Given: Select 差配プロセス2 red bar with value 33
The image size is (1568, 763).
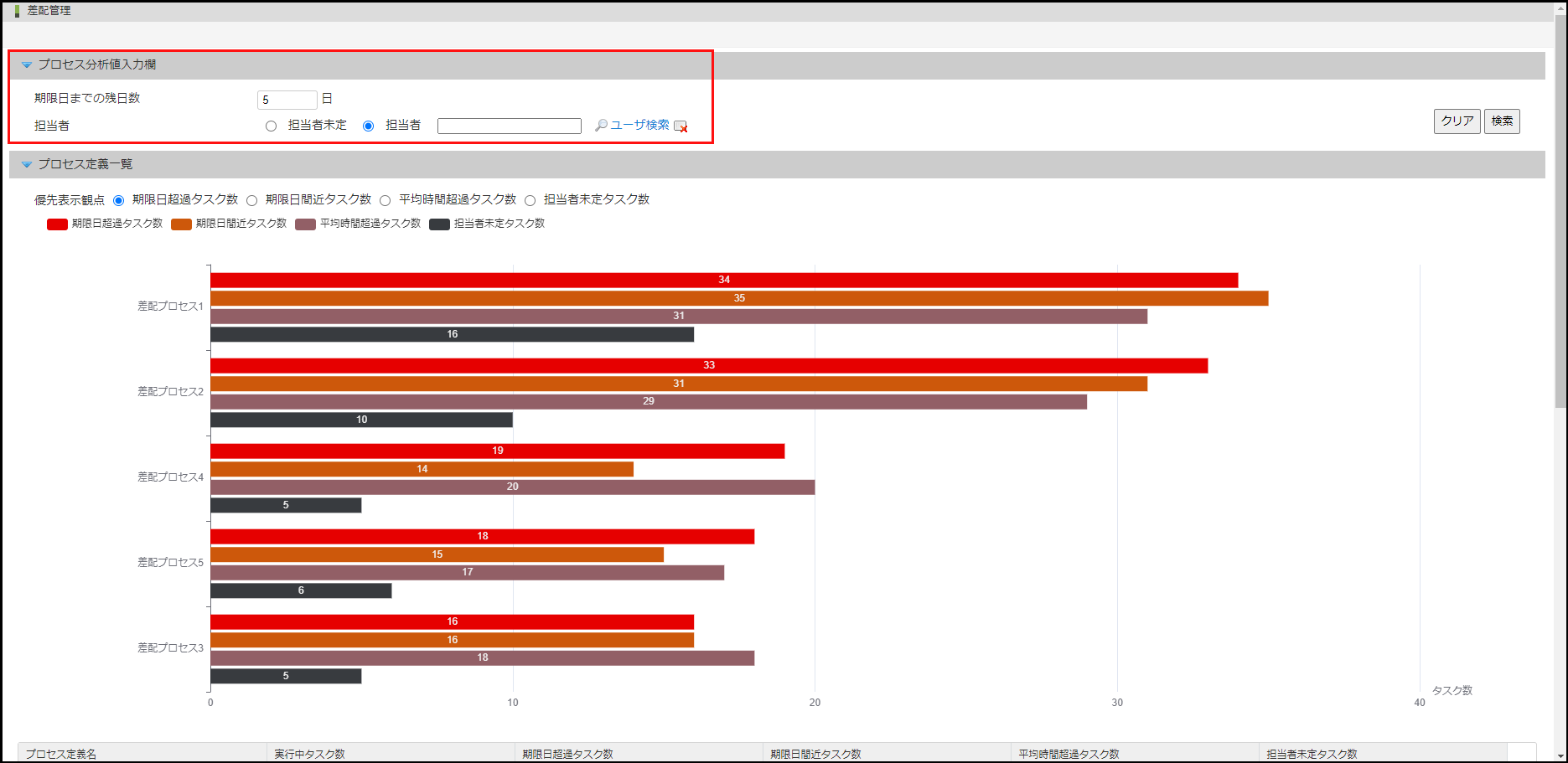Looking at the screenshot, I should 709,365.
